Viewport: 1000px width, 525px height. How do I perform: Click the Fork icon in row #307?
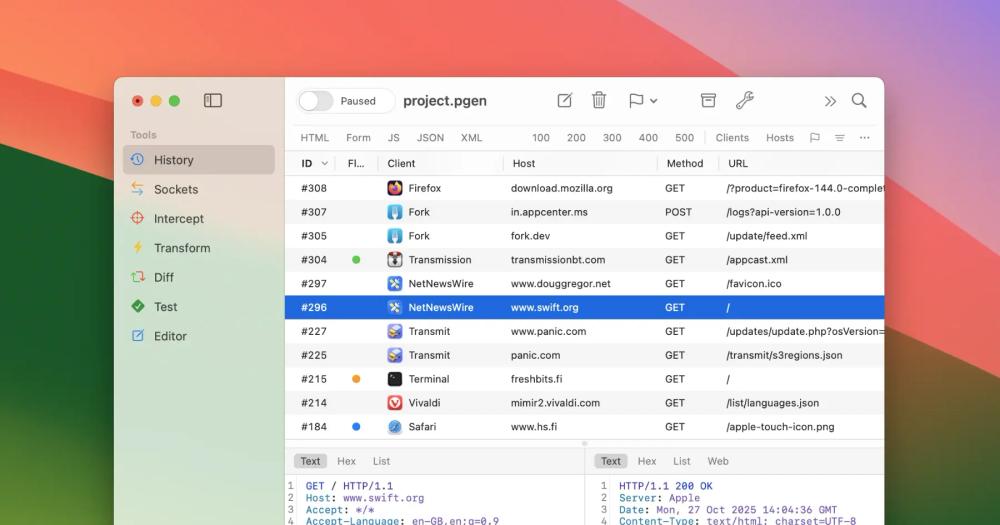pyautogui.click(x=395, y=212)
